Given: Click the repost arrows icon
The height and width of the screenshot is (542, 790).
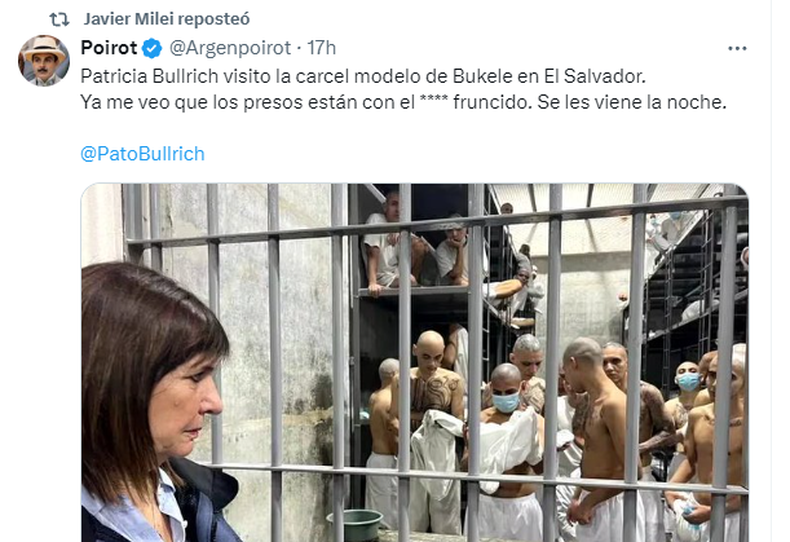Looking at the screenshot, I should click(59, 20).
